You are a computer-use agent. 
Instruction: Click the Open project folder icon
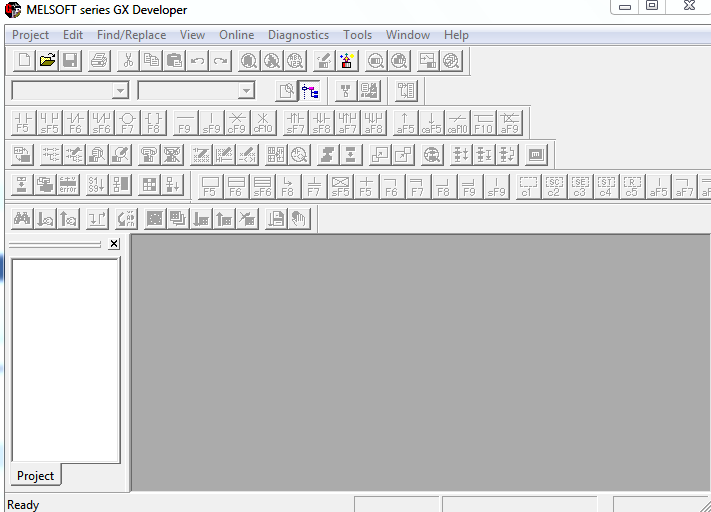[48, 60]
